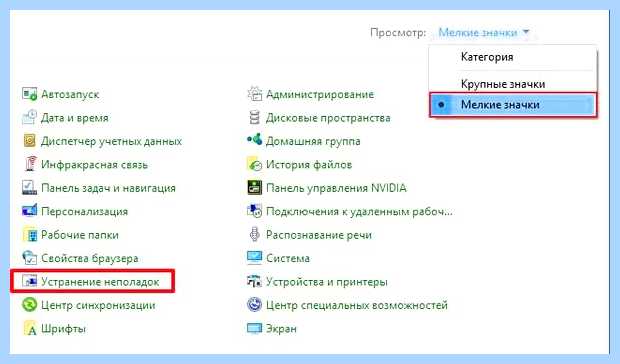Open Подключения к удаленным рабочим icon
The width and height of the screenshot is (620, 364).
[255, 211]
